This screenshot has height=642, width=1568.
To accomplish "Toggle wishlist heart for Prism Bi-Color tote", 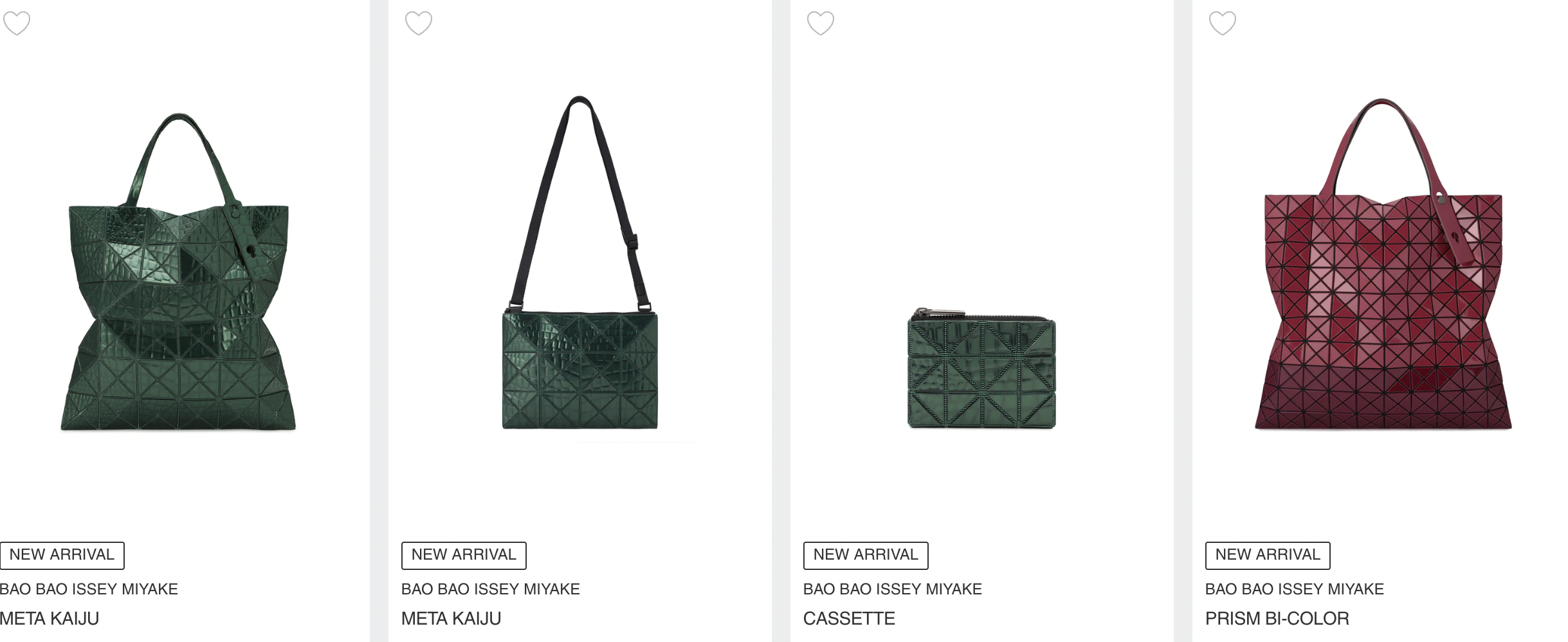I will click(1223, 23).
